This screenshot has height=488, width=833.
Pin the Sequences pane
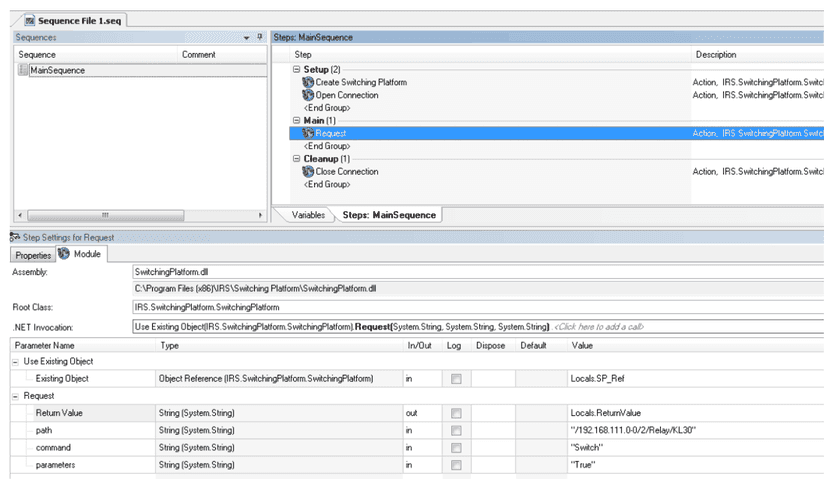[260, 37]
